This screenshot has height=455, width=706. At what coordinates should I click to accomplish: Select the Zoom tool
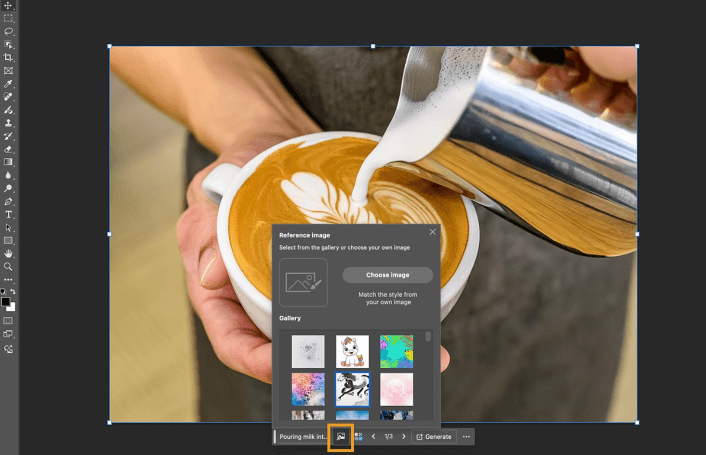[x=9, y=266]
